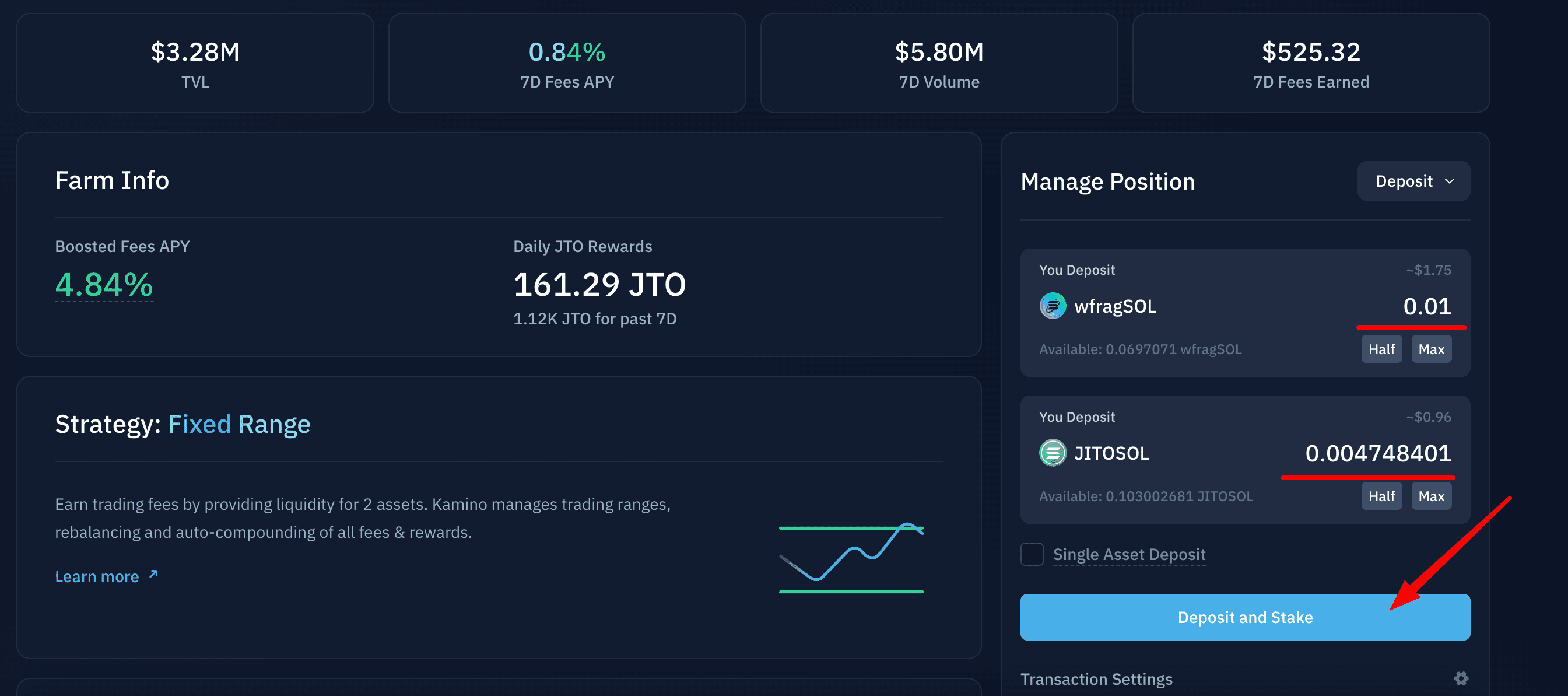Click Deposit and Stake button
1568x696 pixels.
(1245, 617)
